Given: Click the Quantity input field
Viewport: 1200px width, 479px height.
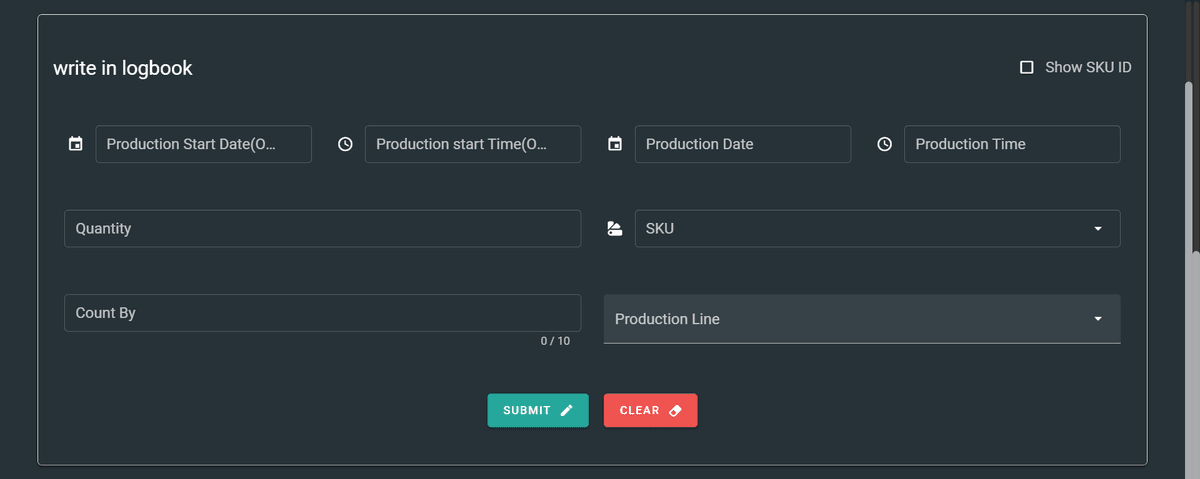Looking at the screenshot, I should click(x=322, y=229).
